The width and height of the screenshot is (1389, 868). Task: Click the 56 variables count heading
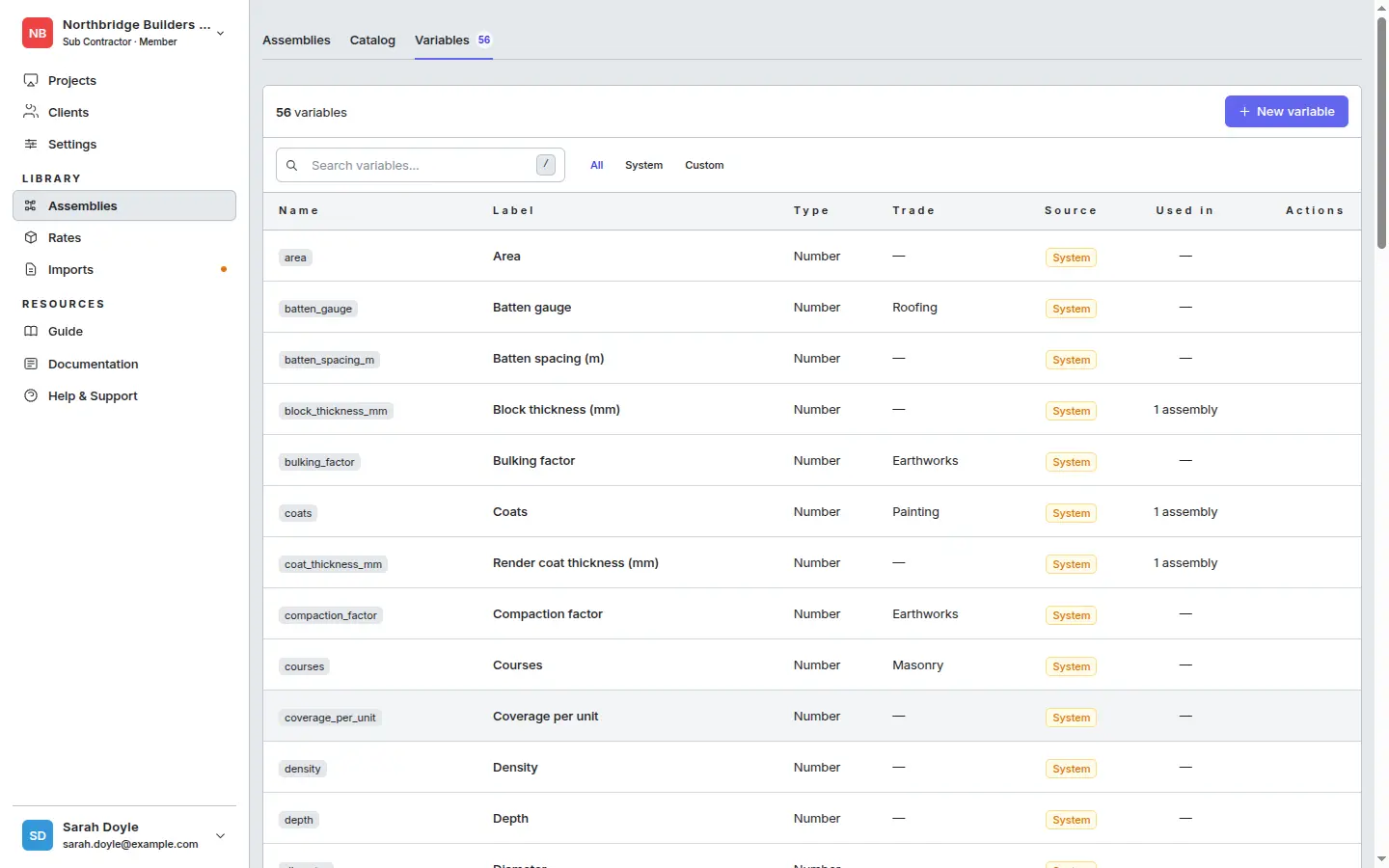[312, 112]
